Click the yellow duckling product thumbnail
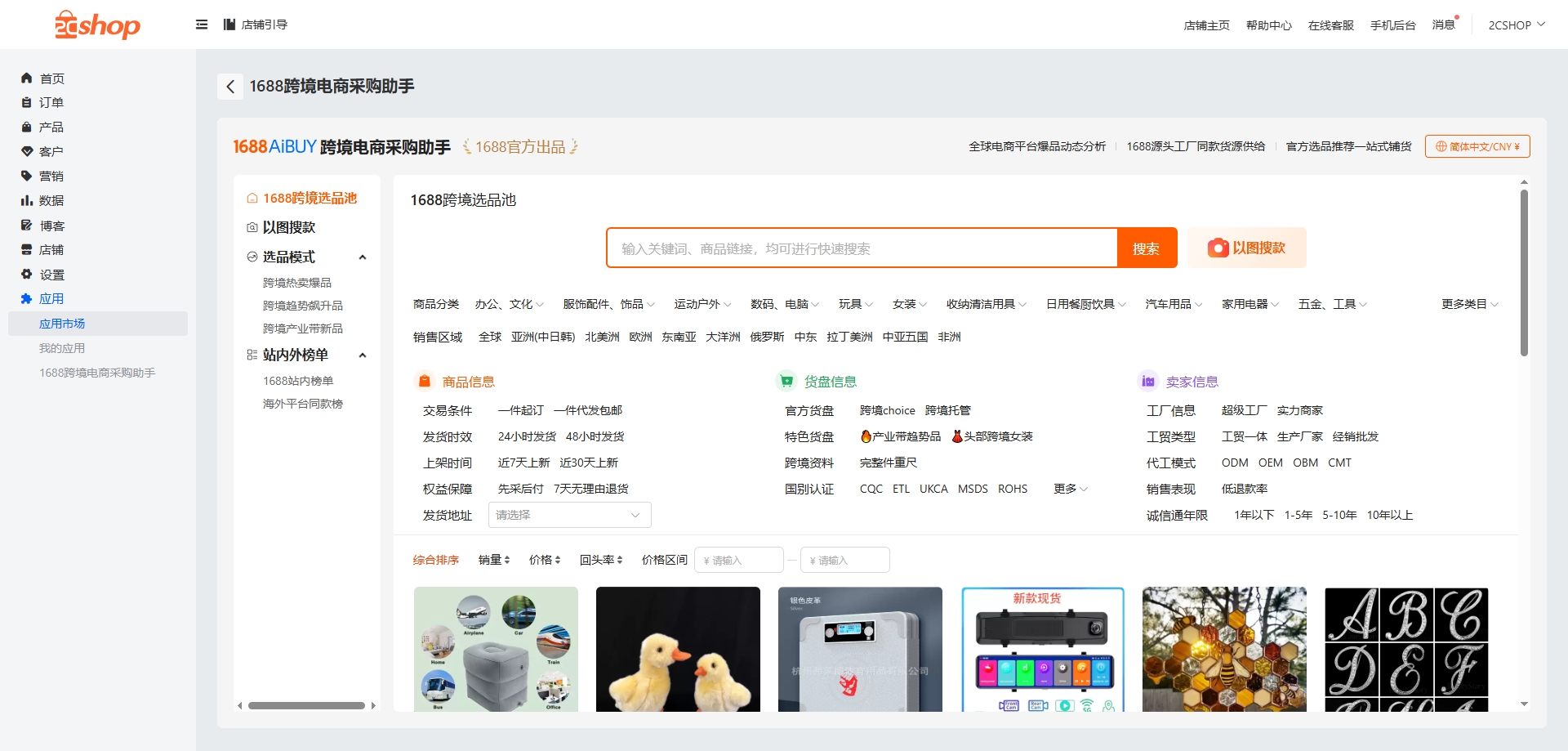Image resolution: width=1568 pixels, height=751 pixels. click(x=678, y=649)
